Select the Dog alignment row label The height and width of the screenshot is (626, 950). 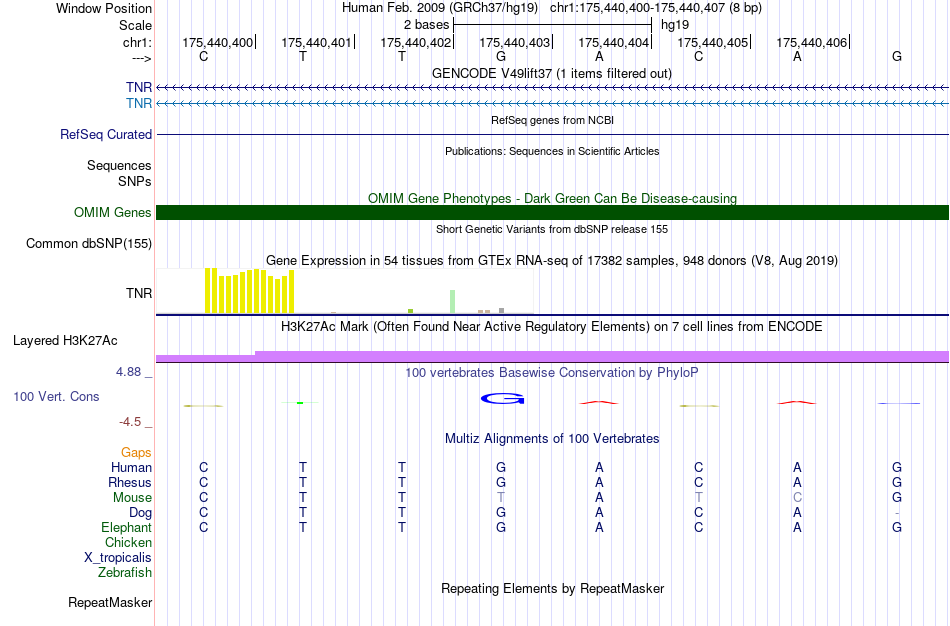click(x=141, y=513)
